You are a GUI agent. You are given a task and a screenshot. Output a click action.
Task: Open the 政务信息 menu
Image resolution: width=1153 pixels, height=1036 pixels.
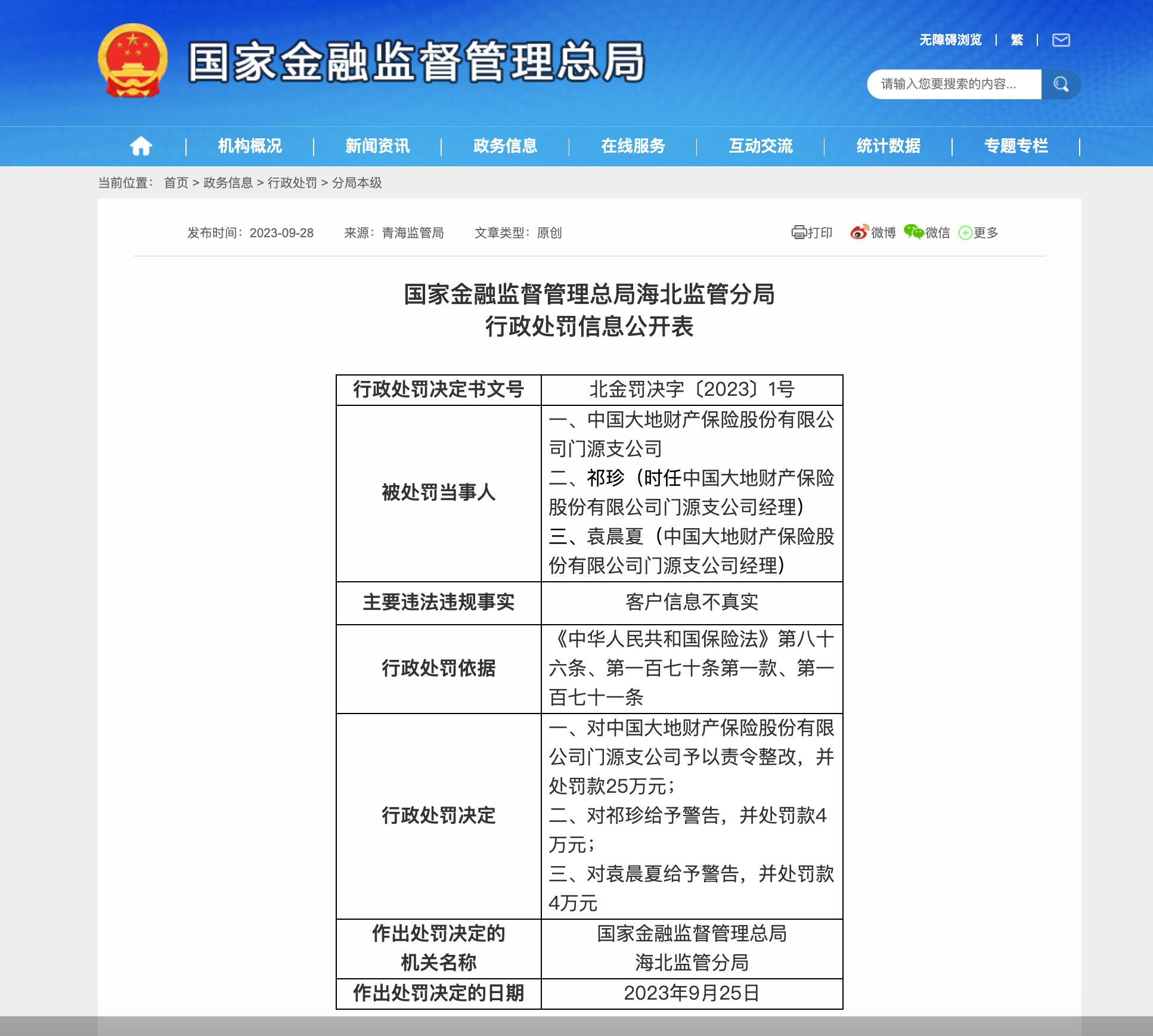click(x=504, y=146)
